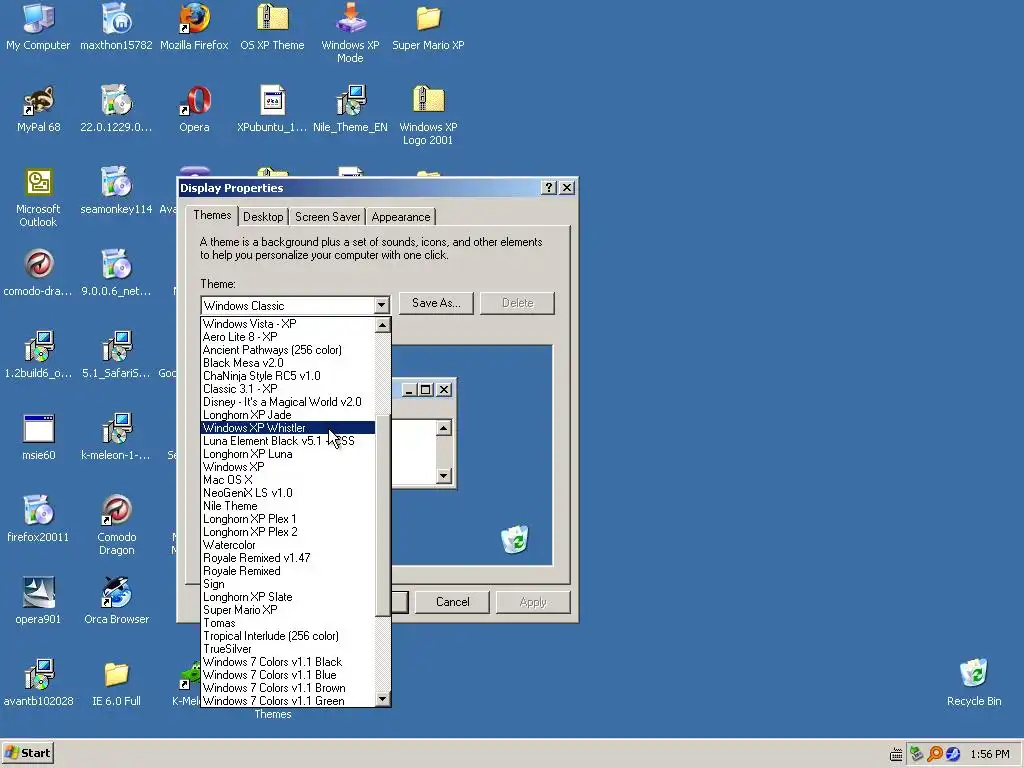Click the keyboard tray icon
The height and width of the screenshot is (768, 1024).
click(x=896, y=754)
